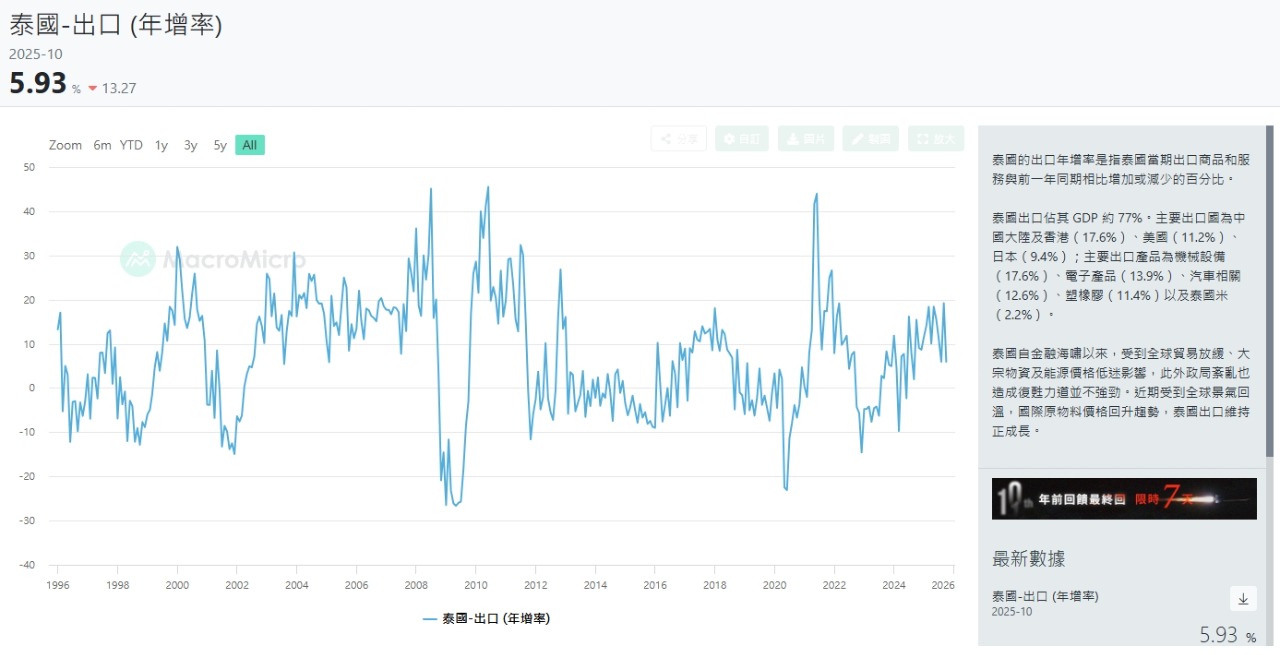Click the -40 y-axis label
This screenshot has height=655, width=1280.
tap(26, 565)
